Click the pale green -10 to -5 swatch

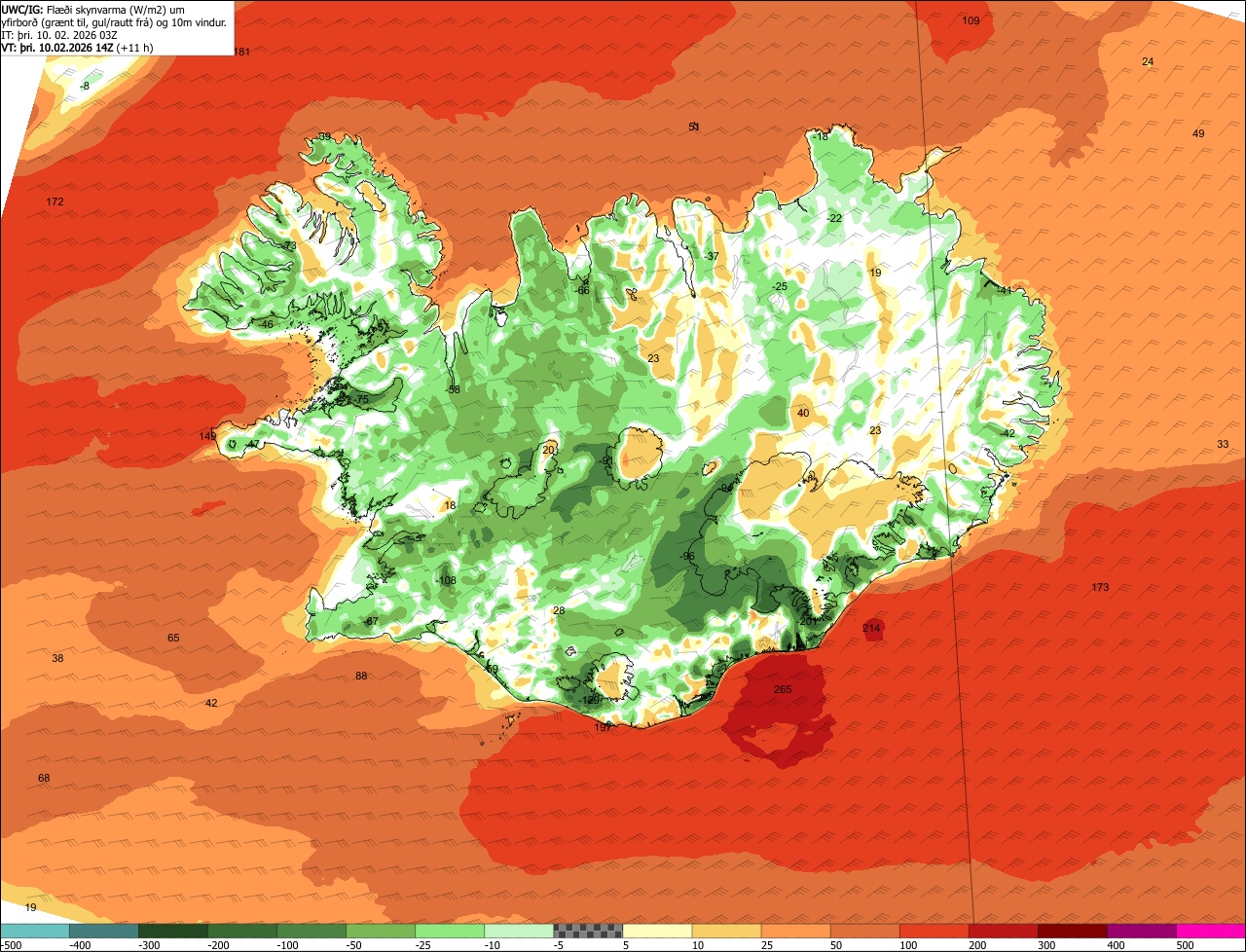(518, 931)
